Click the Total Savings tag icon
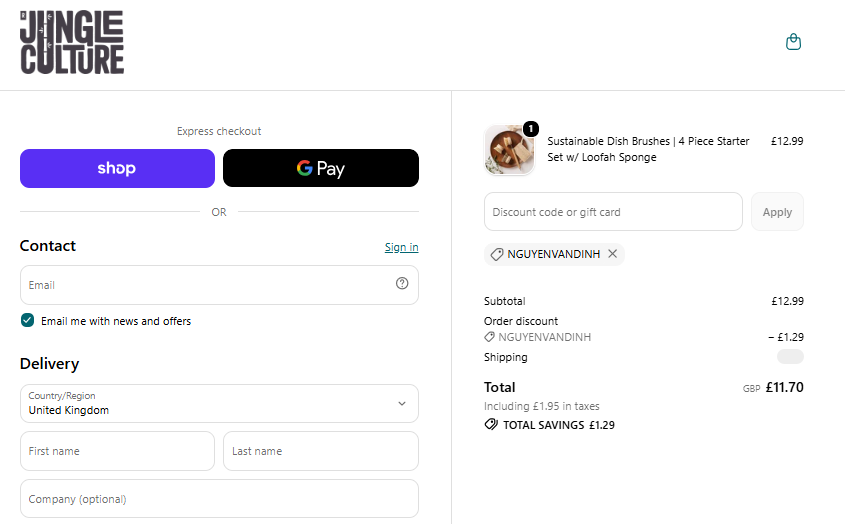 tap(491, 424)
